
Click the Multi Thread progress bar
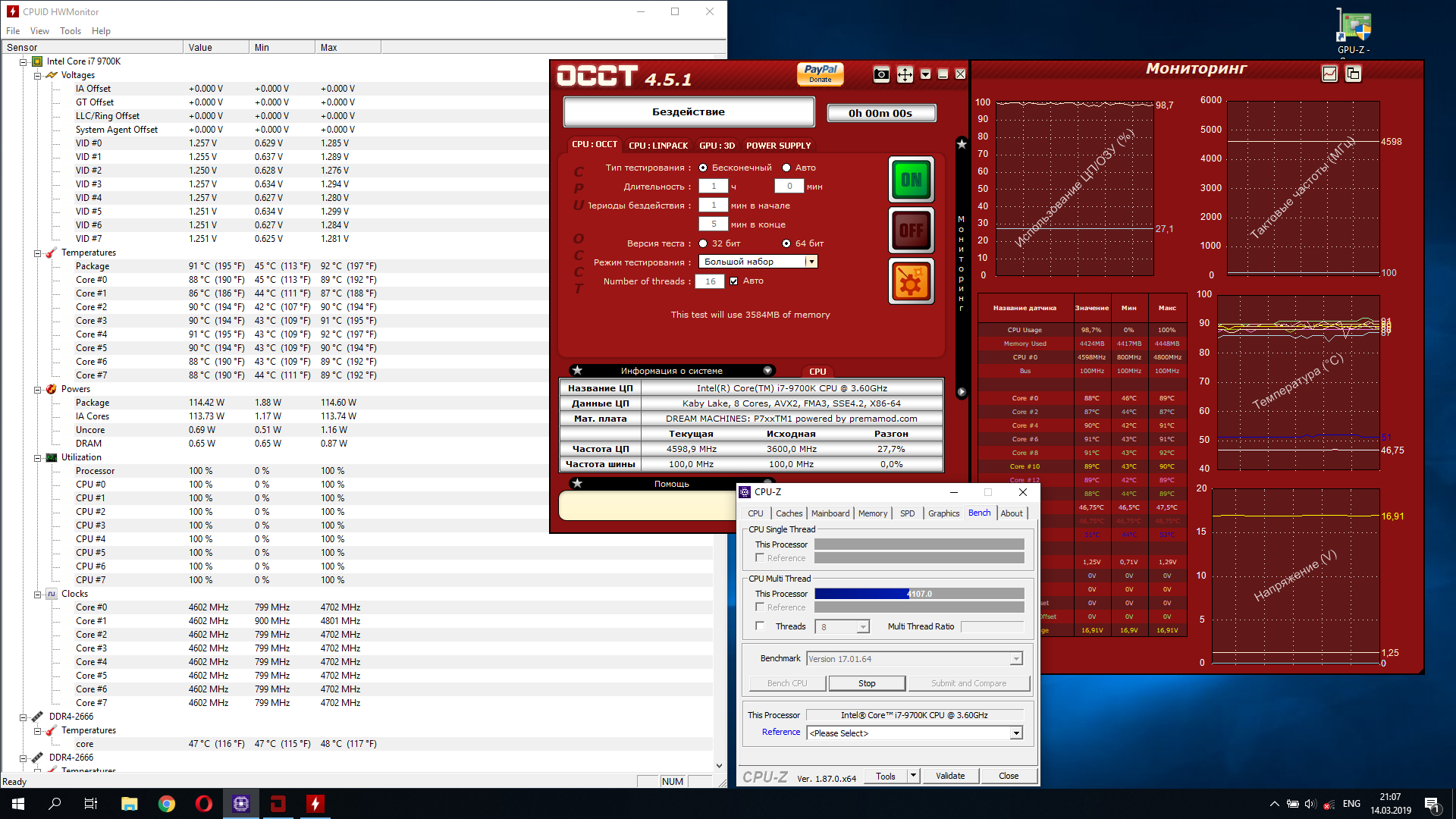click(x=919, y=594)
